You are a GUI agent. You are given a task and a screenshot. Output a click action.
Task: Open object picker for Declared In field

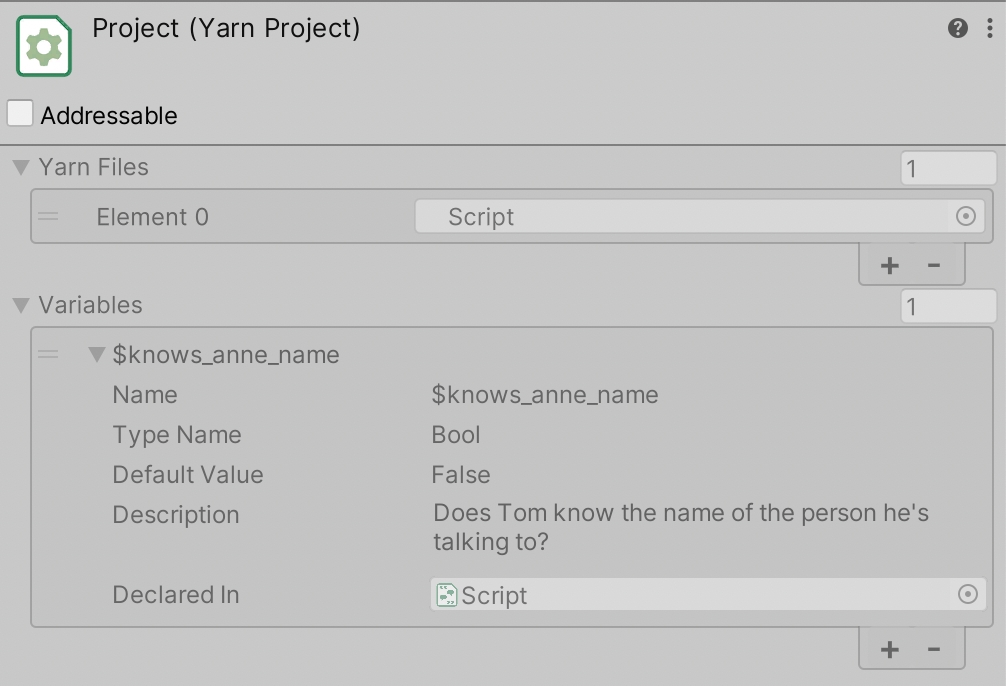pyautogui.click(x=967, y=594)
